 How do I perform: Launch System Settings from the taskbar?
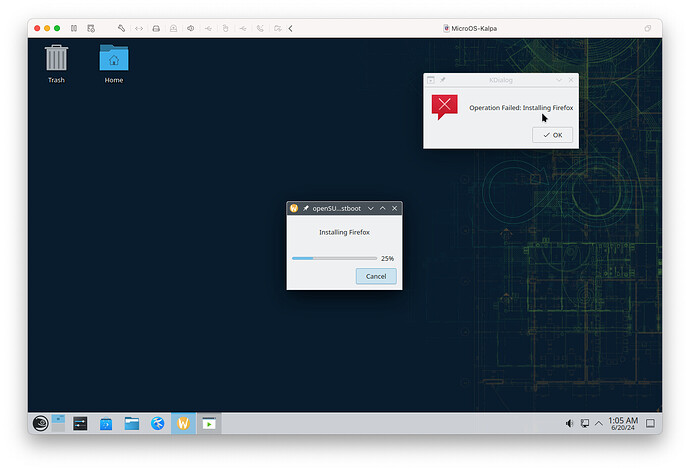pos(80,423)
